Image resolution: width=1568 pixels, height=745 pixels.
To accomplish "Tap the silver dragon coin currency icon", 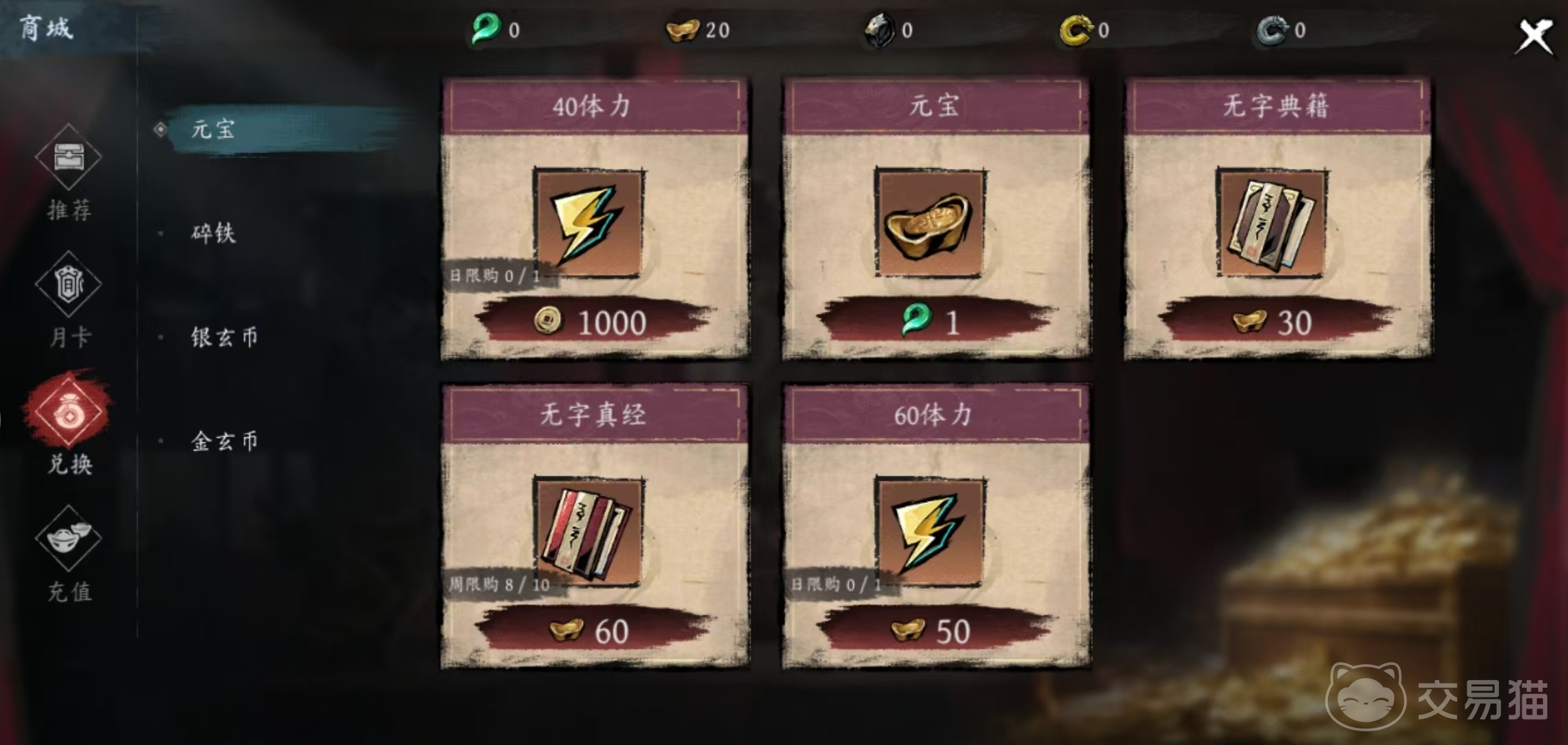I will point(1272,30).
